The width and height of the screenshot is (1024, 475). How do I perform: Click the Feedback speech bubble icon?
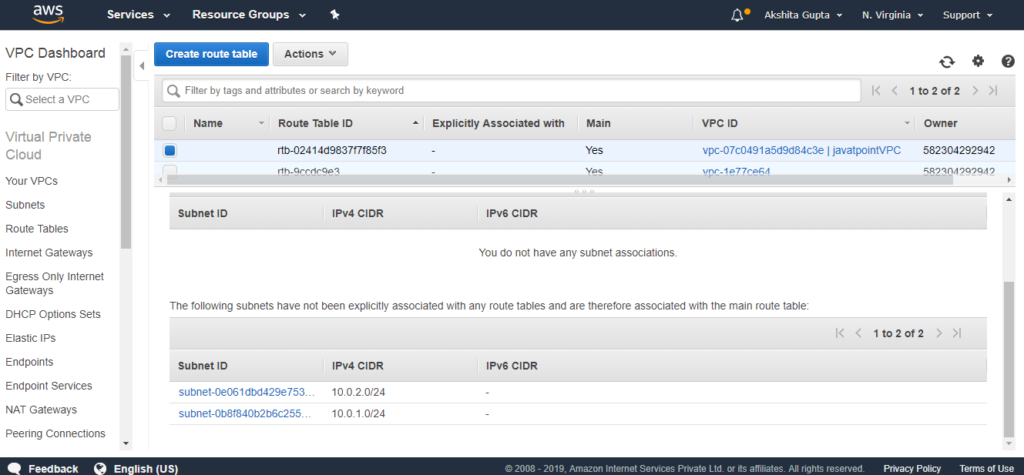[x=15, y=468]
